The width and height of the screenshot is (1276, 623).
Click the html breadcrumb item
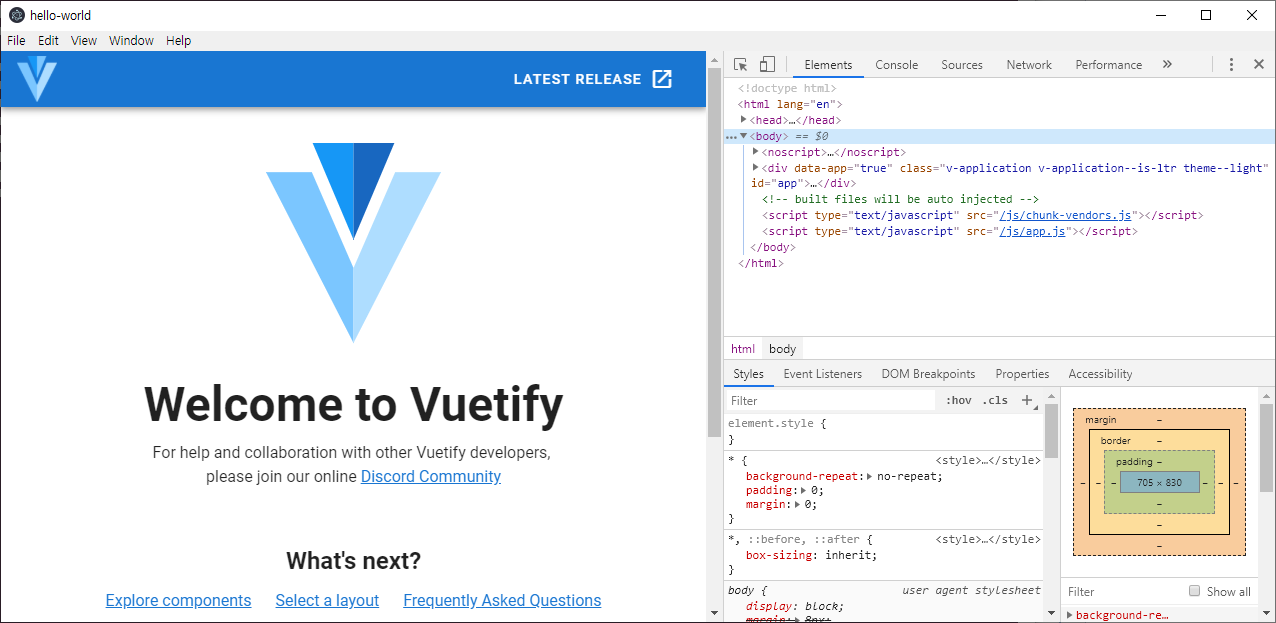click(743, 349)
